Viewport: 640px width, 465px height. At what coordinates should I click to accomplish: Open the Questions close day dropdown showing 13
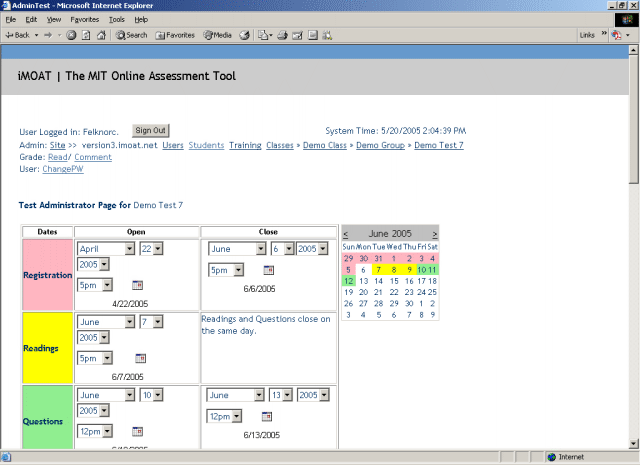[288, 395]
